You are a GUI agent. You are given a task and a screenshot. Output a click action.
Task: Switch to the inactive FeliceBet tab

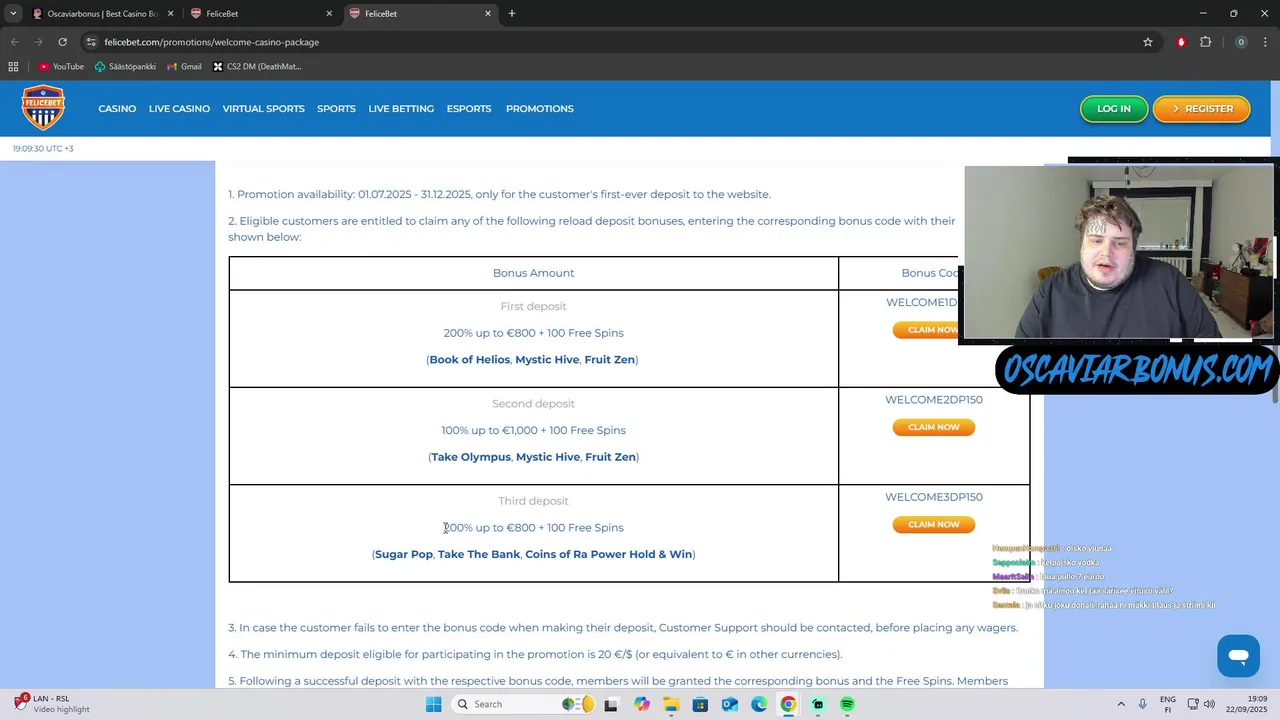(260, 14)
